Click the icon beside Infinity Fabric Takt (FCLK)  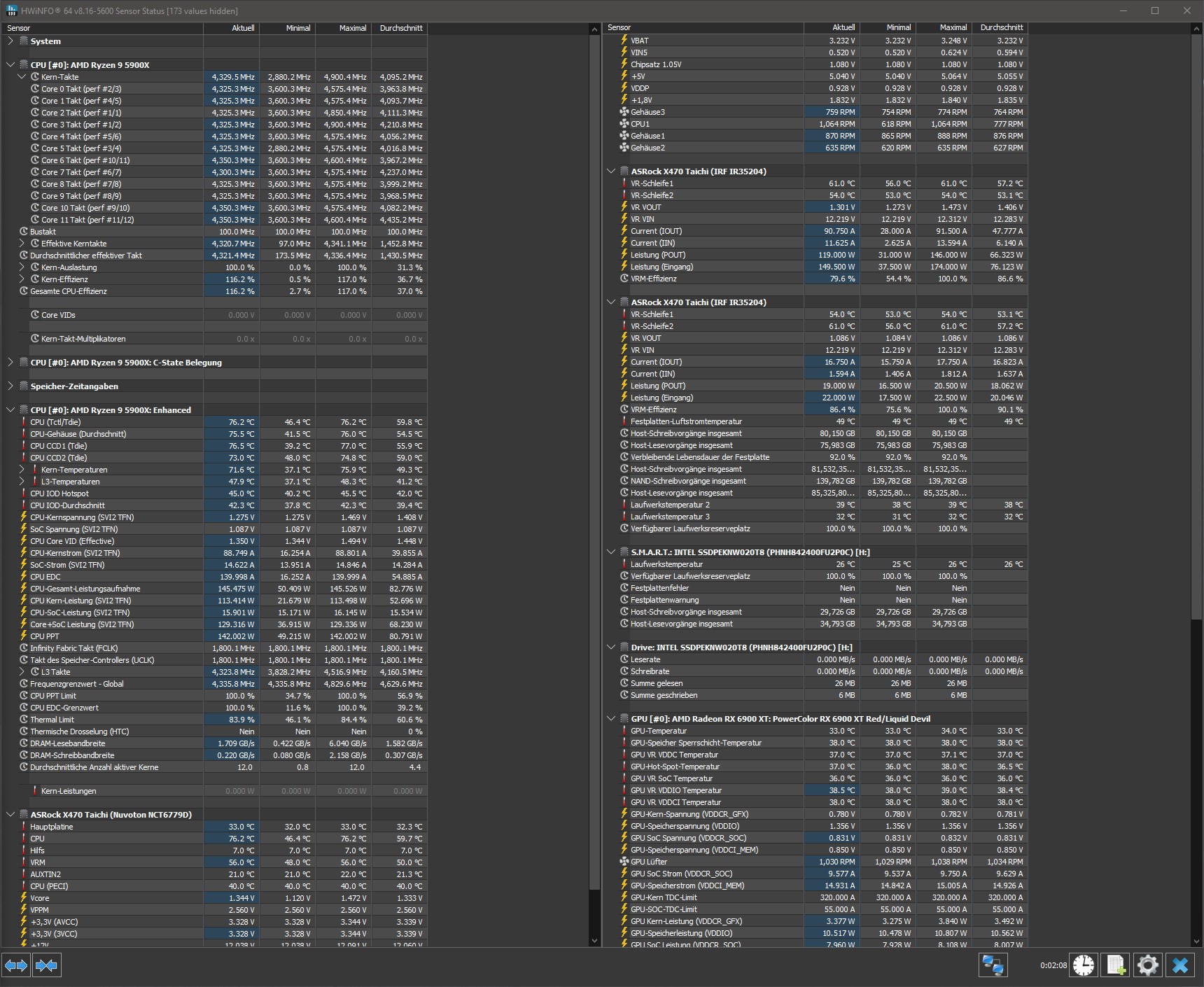[24, 648]
